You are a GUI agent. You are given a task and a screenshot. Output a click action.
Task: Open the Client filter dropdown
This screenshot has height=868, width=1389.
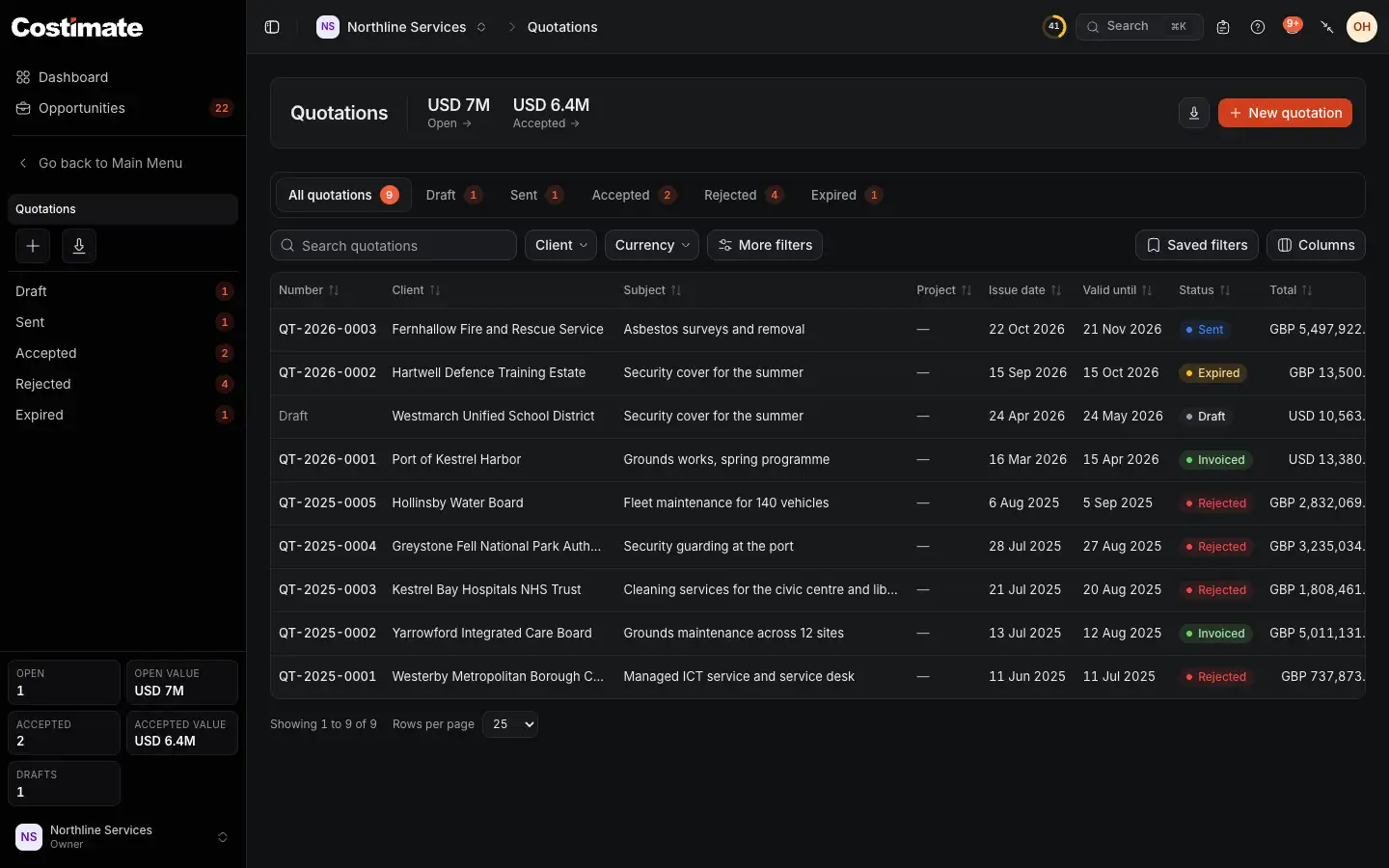pos(560,245)
